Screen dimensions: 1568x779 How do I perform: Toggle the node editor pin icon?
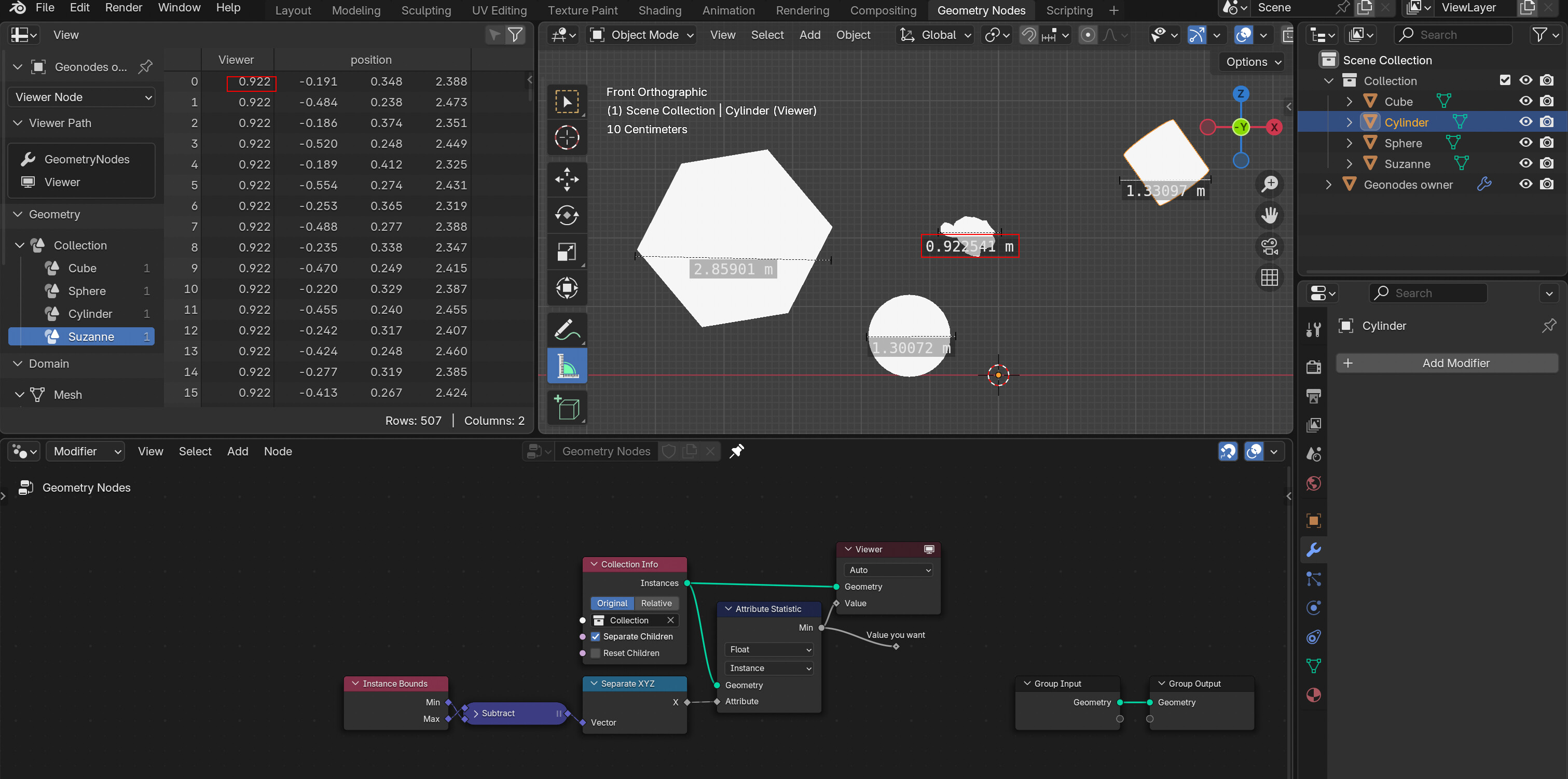736,451
